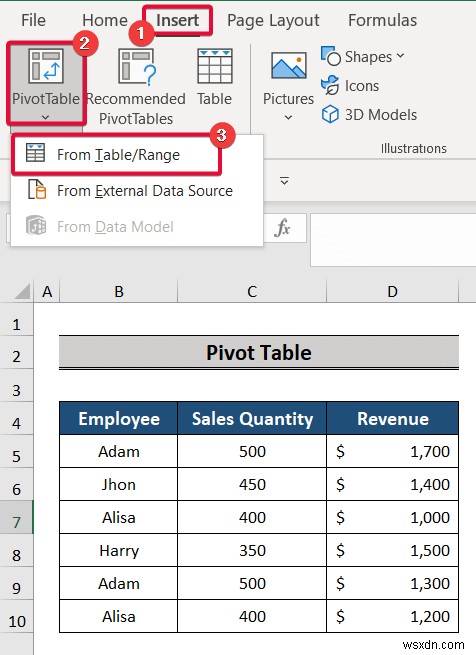Image resolution: width=476 pixels, height=655 pixels.
Task: Choose From Data Model entry
Action: pos(137,226)
